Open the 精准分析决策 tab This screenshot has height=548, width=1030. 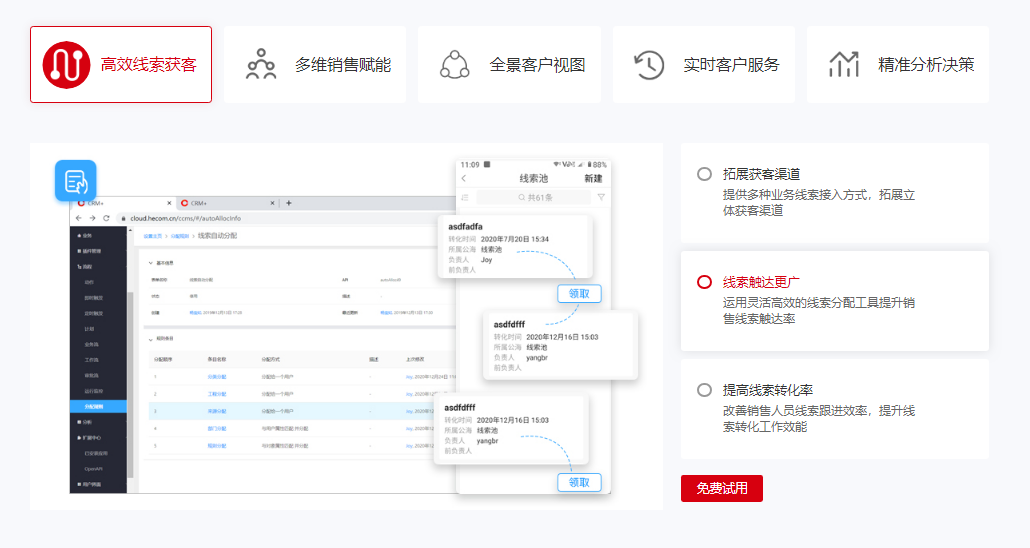(898, 64)
